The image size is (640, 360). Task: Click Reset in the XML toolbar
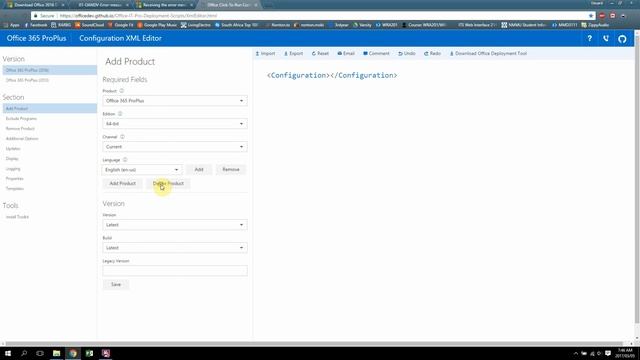(320, 53)
